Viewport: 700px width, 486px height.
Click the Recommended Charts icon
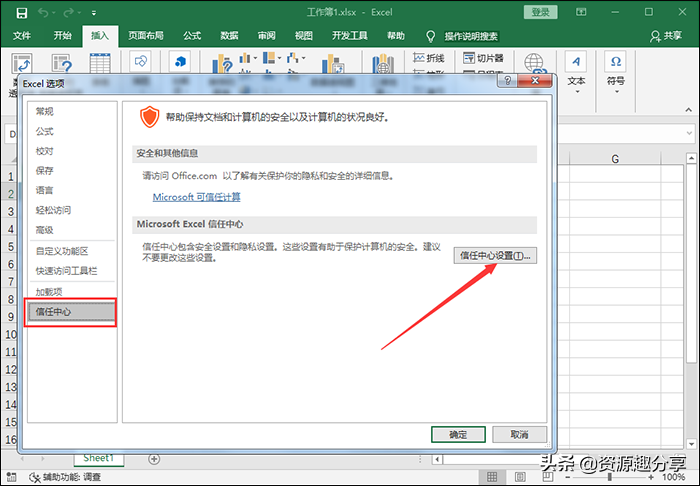[222, 64]
